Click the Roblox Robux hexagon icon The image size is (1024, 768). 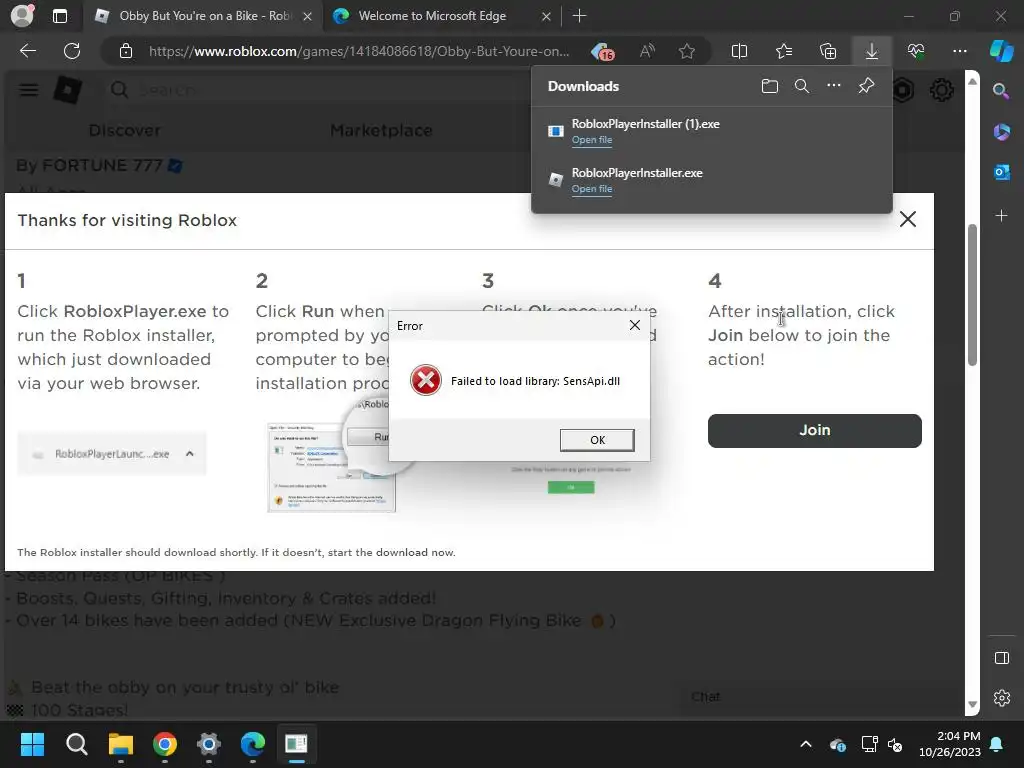(x=903, y=90)
